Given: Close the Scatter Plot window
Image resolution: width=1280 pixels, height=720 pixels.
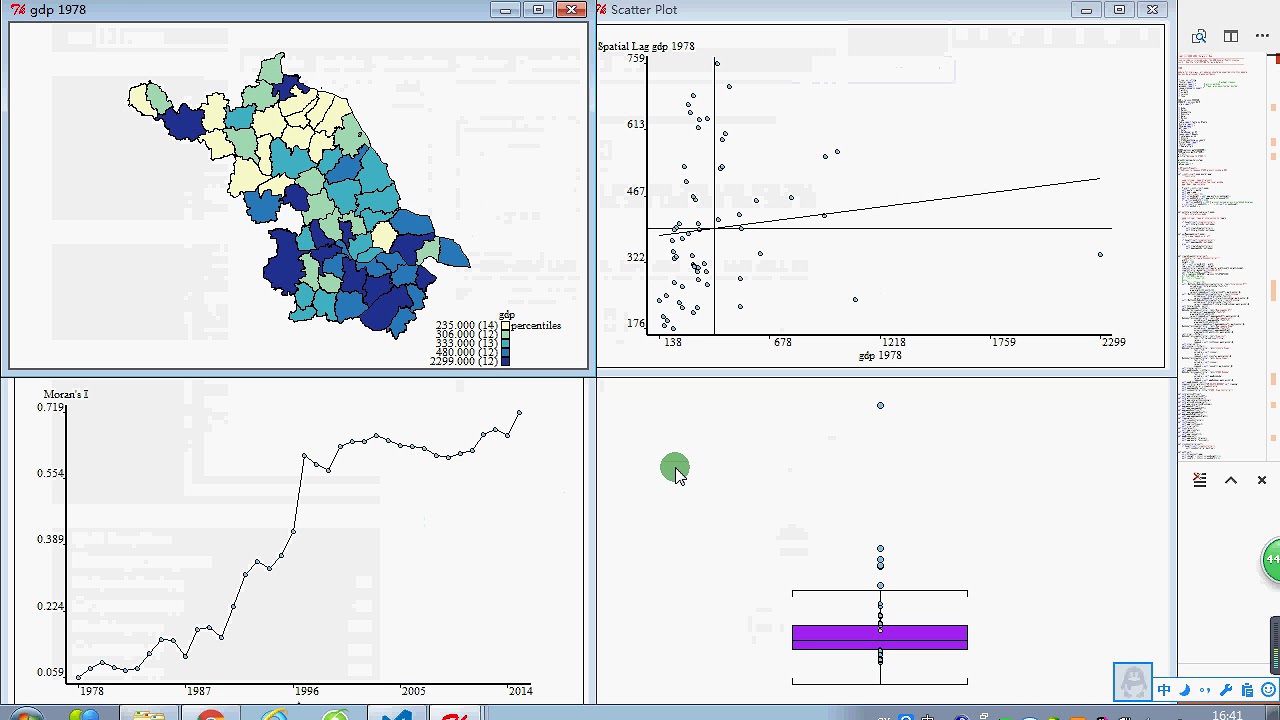Looking at the screenshot, I should (1152, 10).
